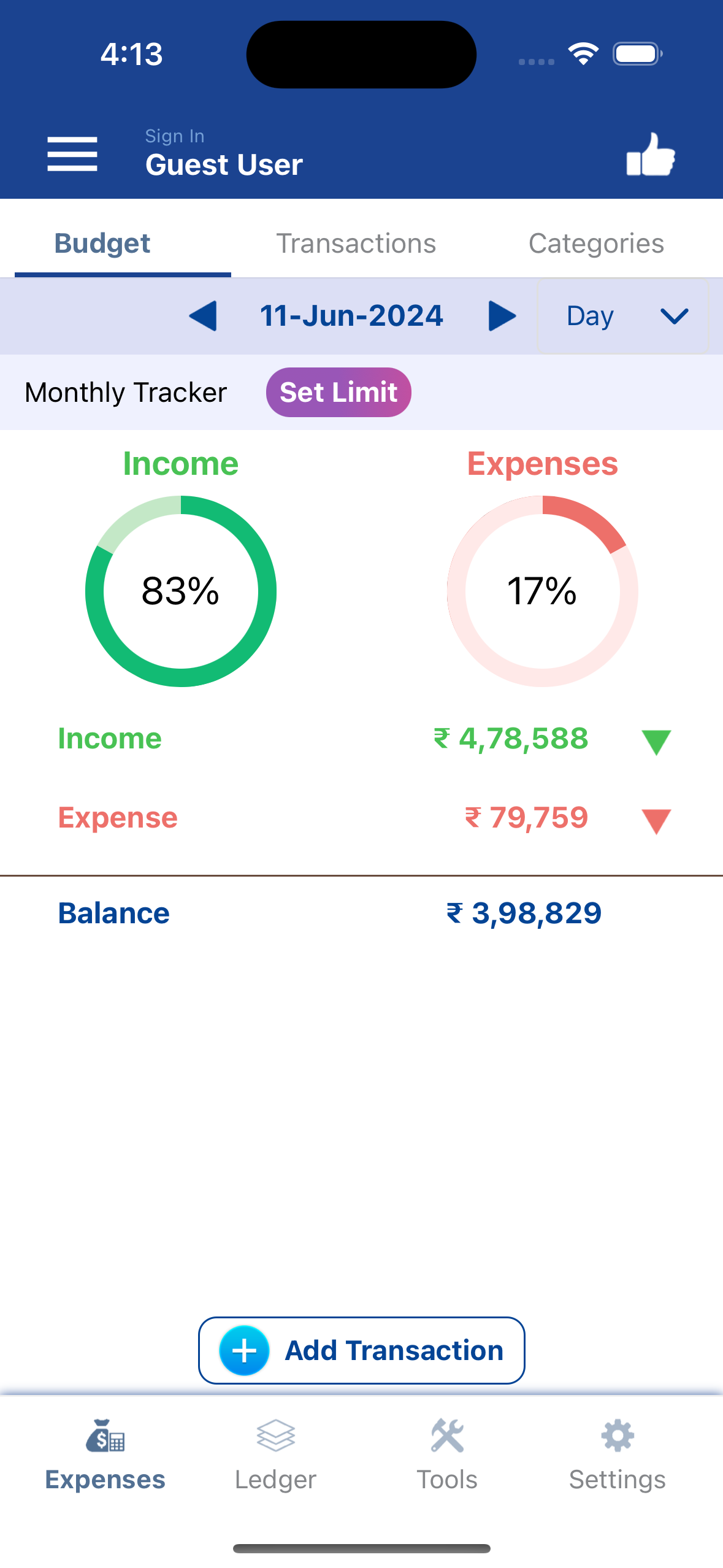Viewport: 723px width, 1568px height.
Task: Open the hamburger menu
Action: pyautogui.click(x=72, y=154)
